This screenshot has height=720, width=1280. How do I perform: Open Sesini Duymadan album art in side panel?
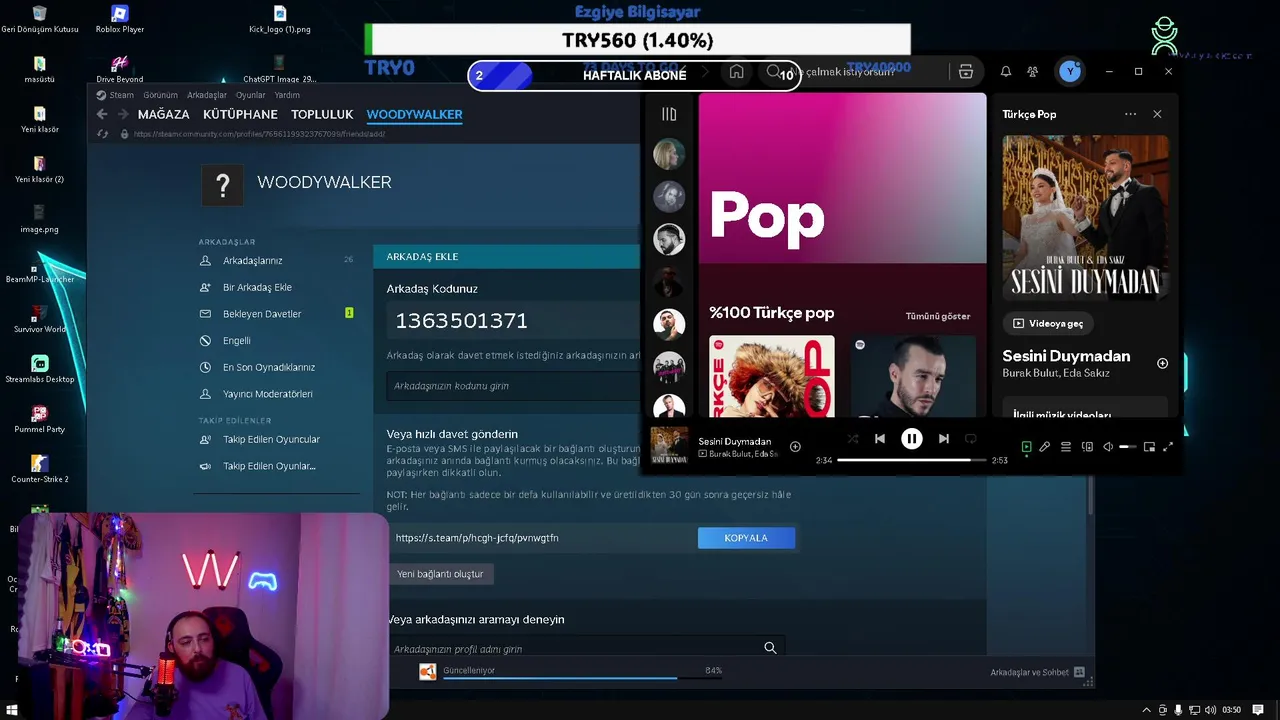(x=1085, y=218)
